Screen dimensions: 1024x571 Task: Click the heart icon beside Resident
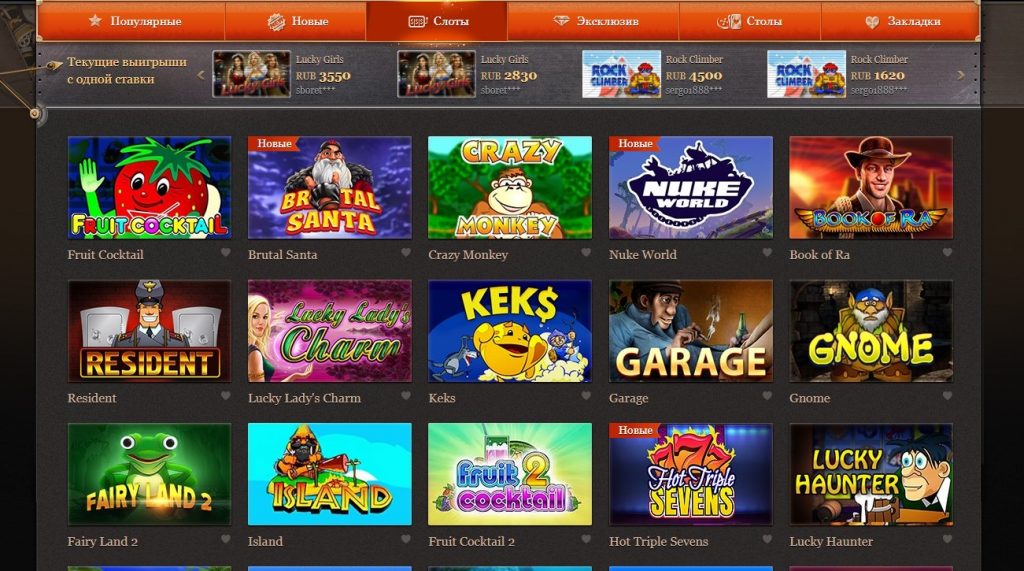[225, 396]
